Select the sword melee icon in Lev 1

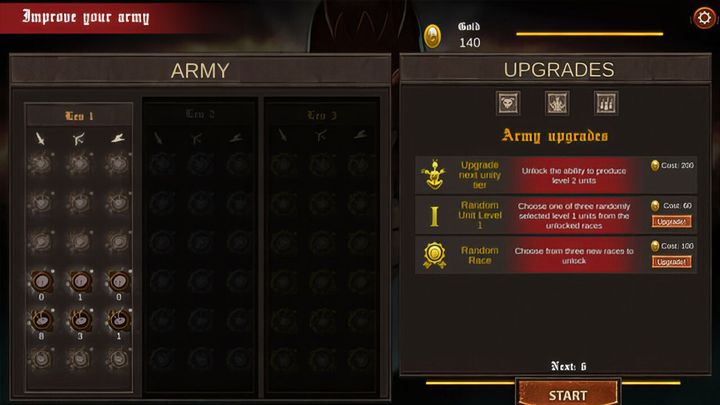(x=40, y=138)
